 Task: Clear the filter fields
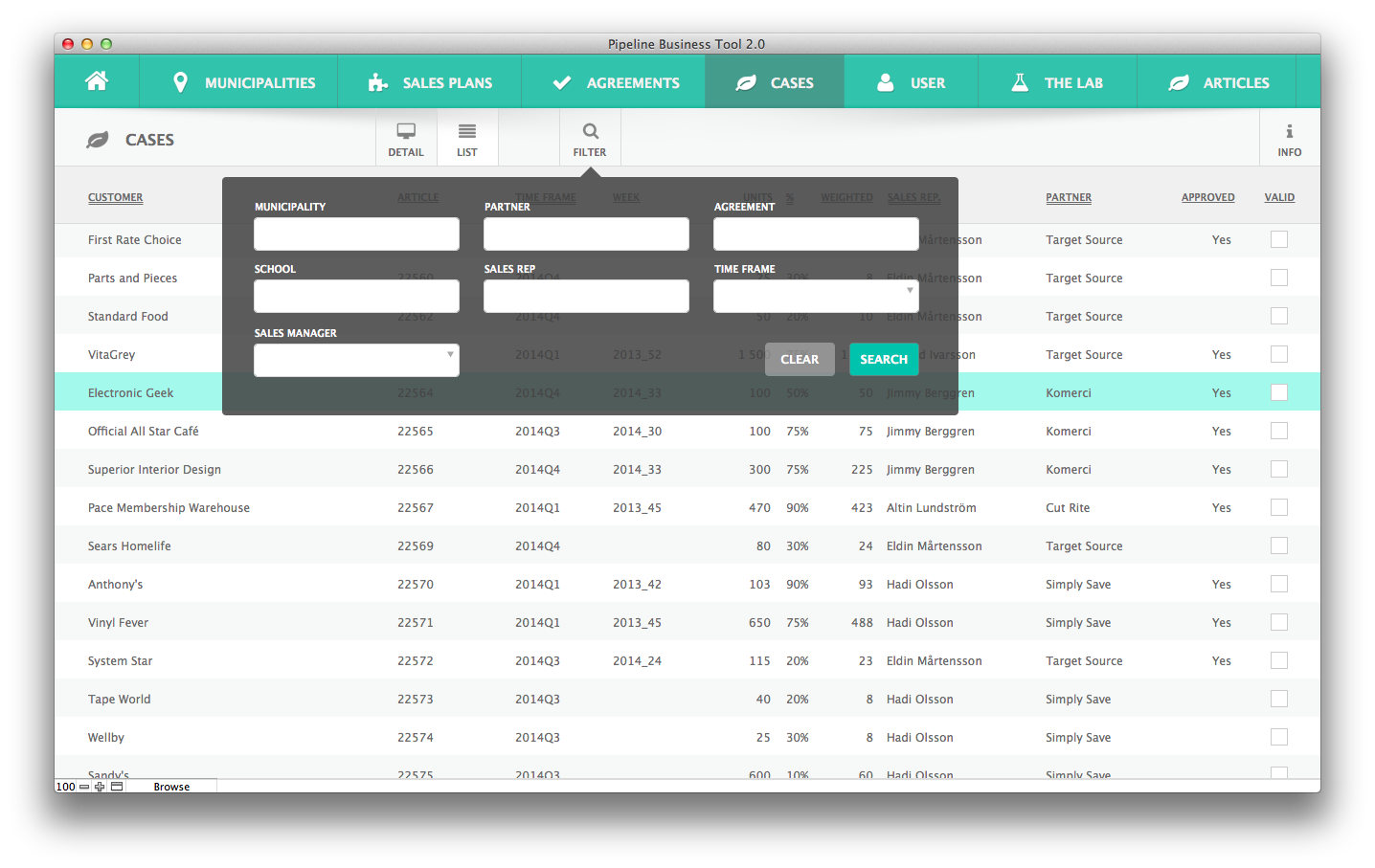coord(800,359)
